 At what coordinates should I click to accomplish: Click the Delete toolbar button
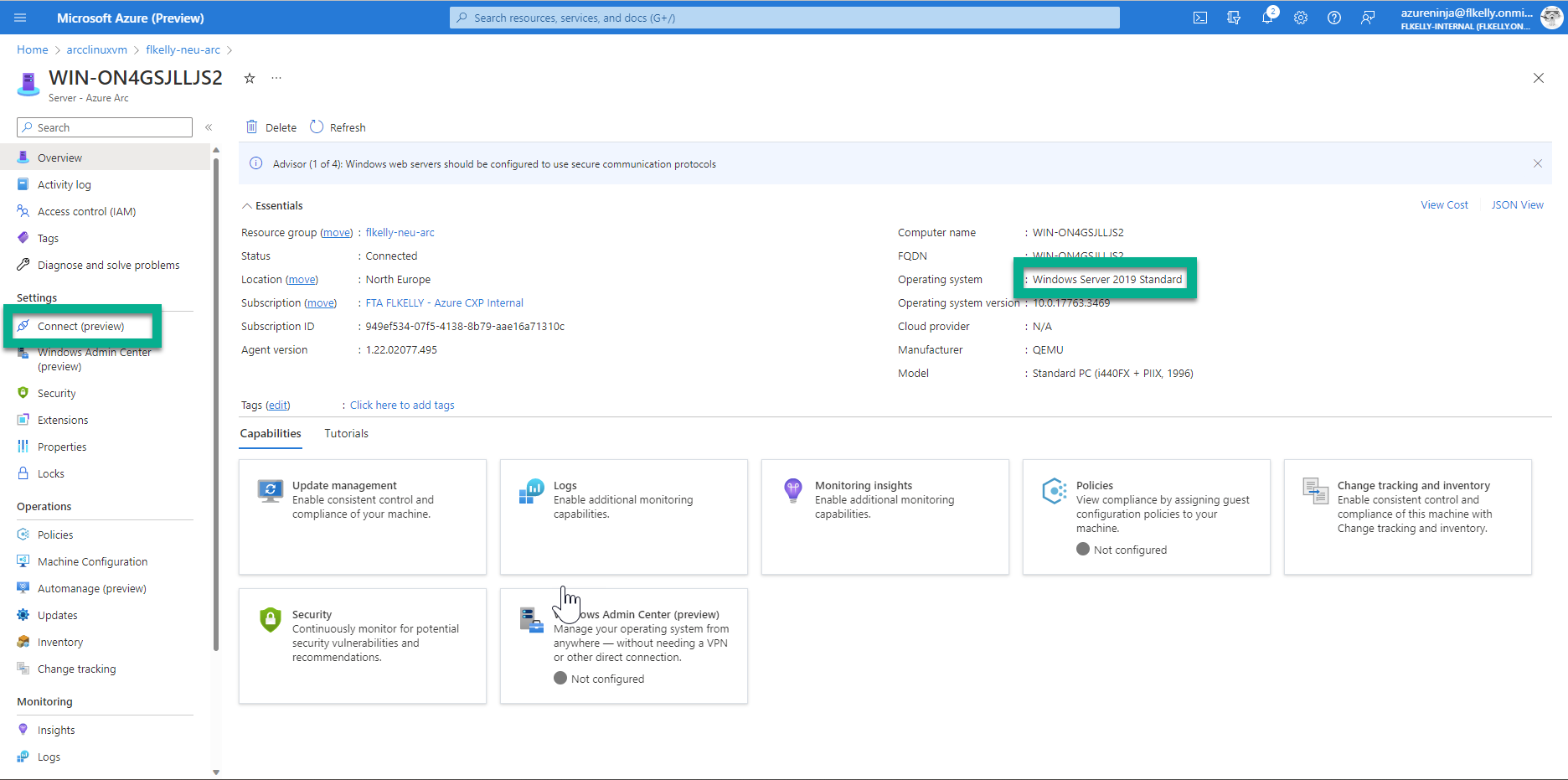[x=271, y=127]
